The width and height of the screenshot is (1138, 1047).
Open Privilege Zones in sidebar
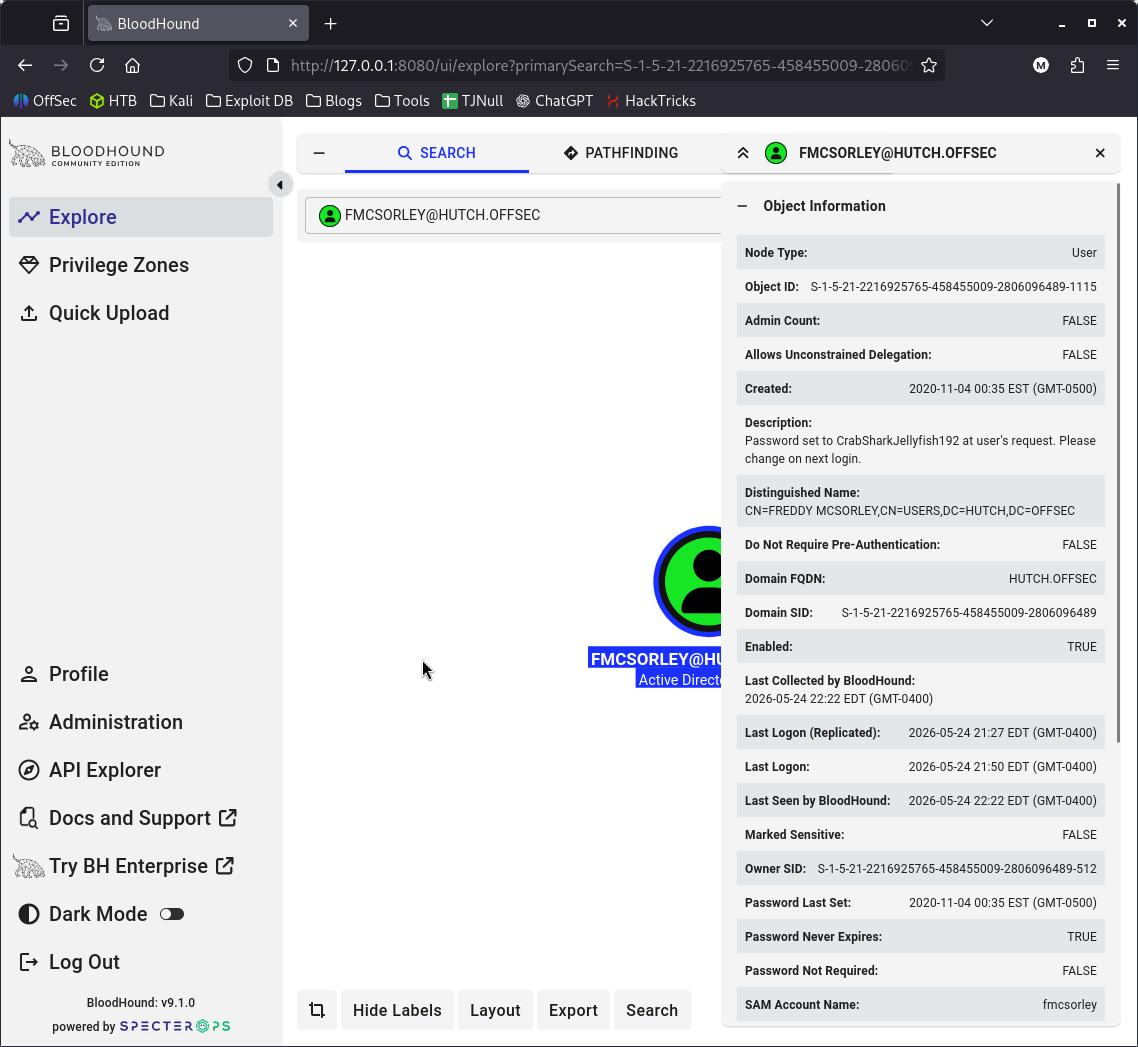(x=141, y=265)
